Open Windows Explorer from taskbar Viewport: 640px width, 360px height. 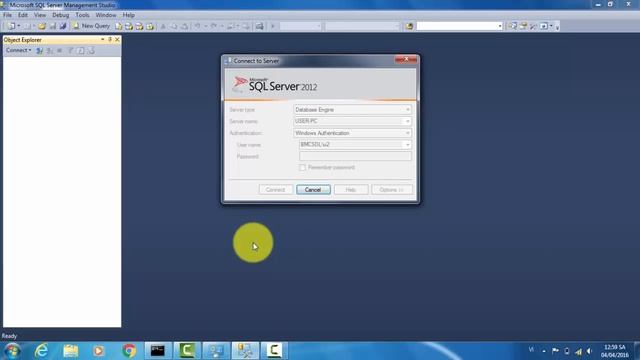(x=71, y=351)
